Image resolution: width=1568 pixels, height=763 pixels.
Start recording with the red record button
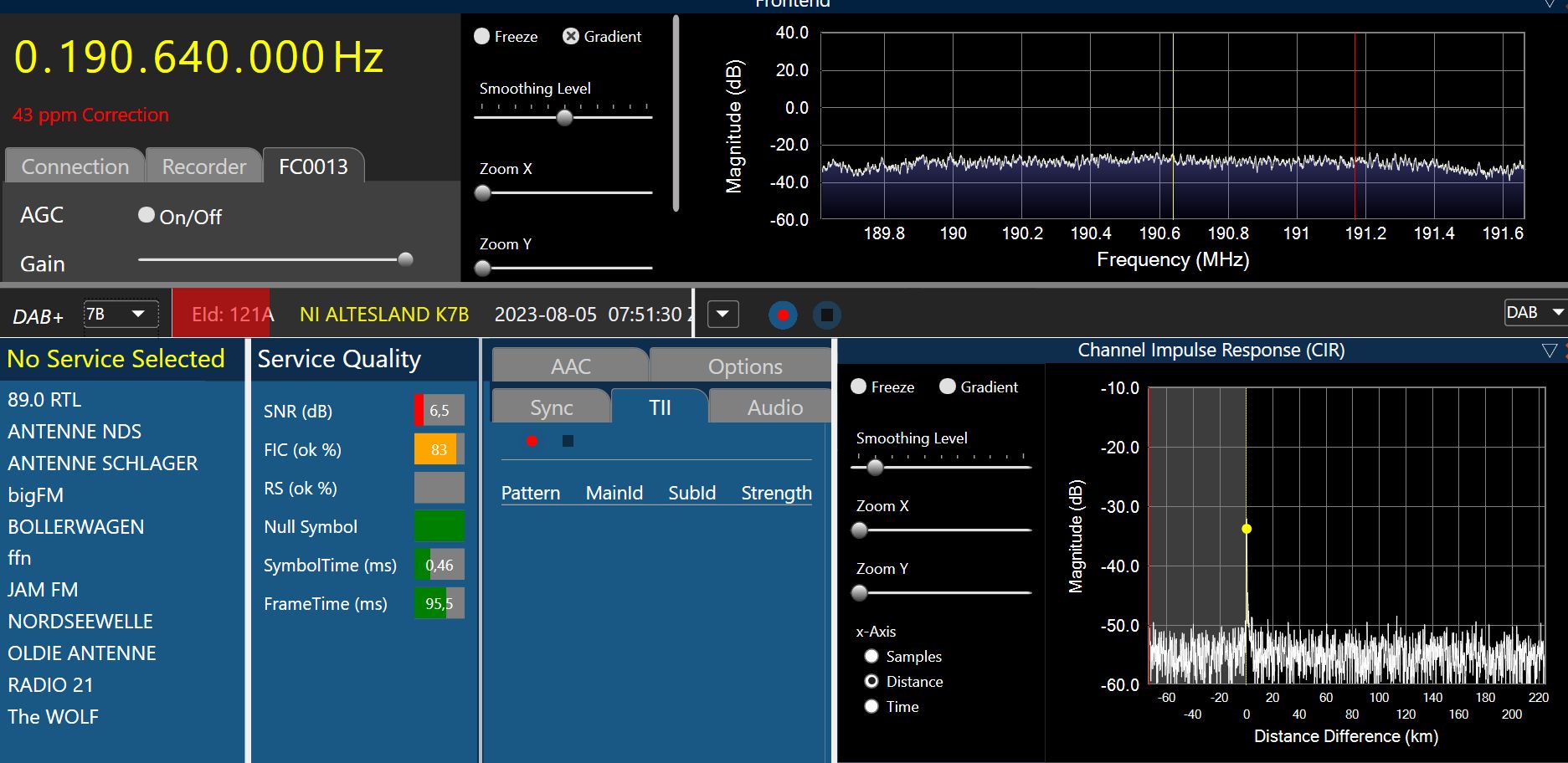coord(783,315)
